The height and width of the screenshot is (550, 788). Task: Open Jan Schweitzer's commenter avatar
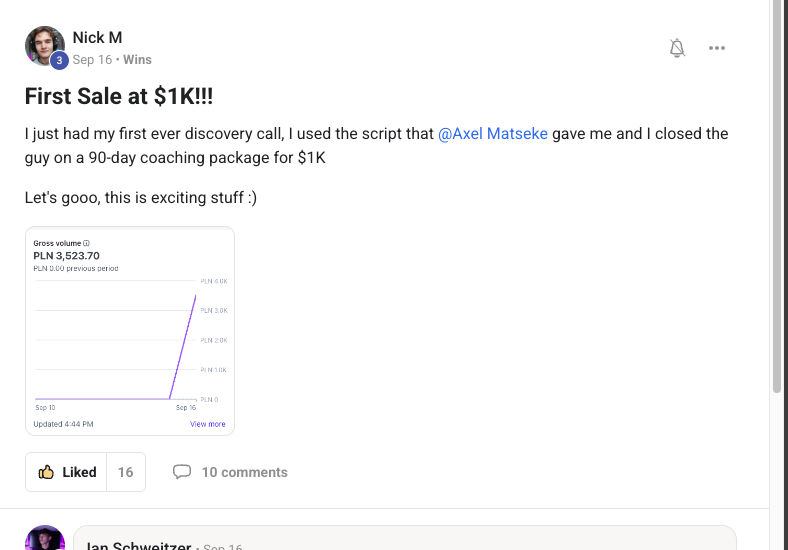[x=45, y=540]
